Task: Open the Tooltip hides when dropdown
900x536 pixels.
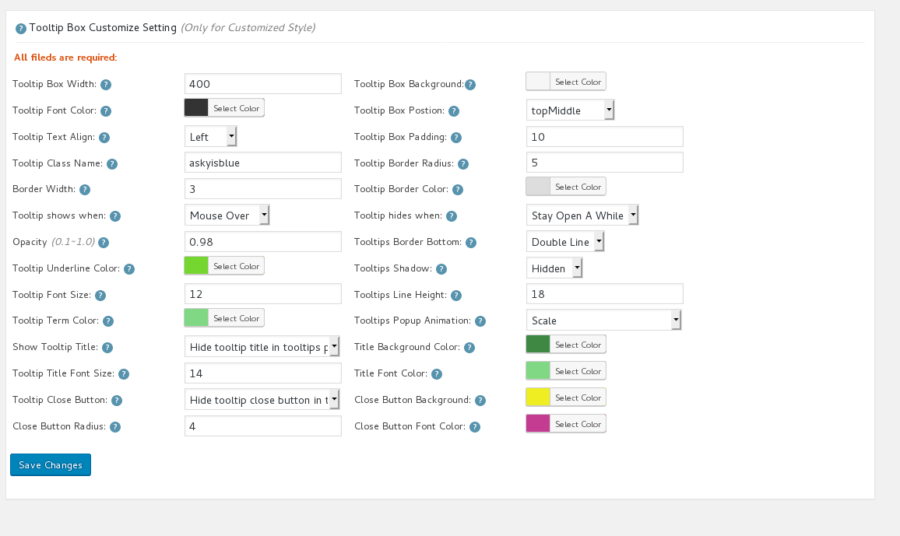Action: tap(582, 215)
